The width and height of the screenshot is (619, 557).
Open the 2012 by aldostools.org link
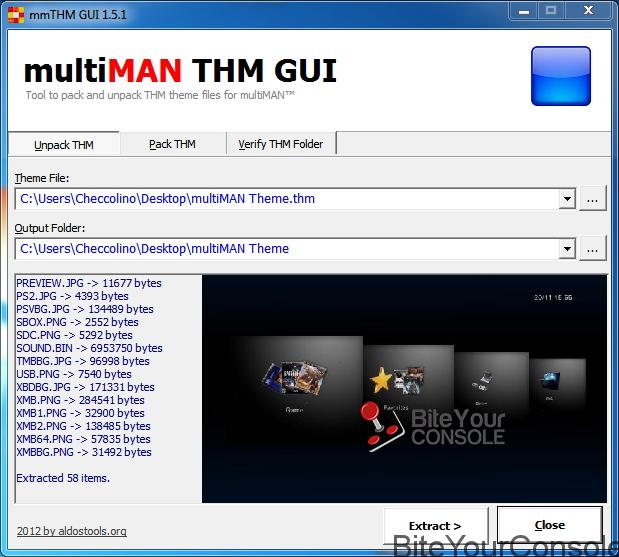tap(71, 531)
